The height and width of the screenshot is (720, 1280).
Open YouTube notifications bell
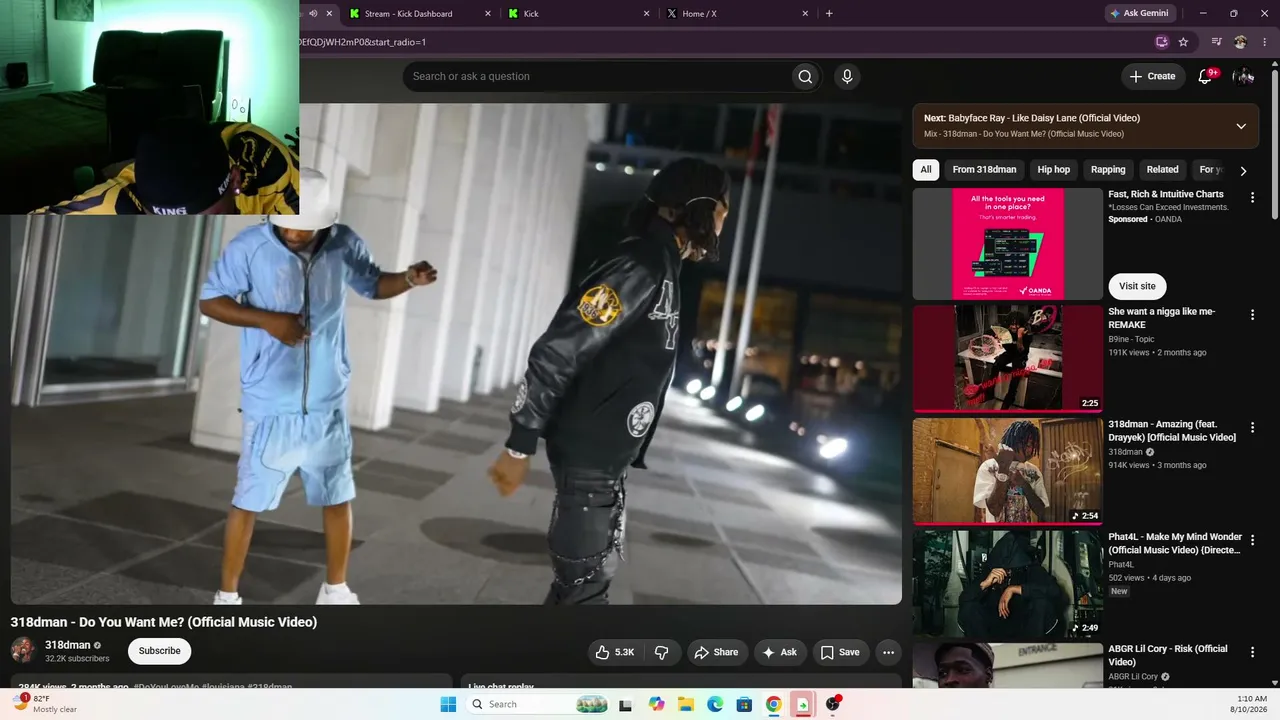tap(1206, 76)
